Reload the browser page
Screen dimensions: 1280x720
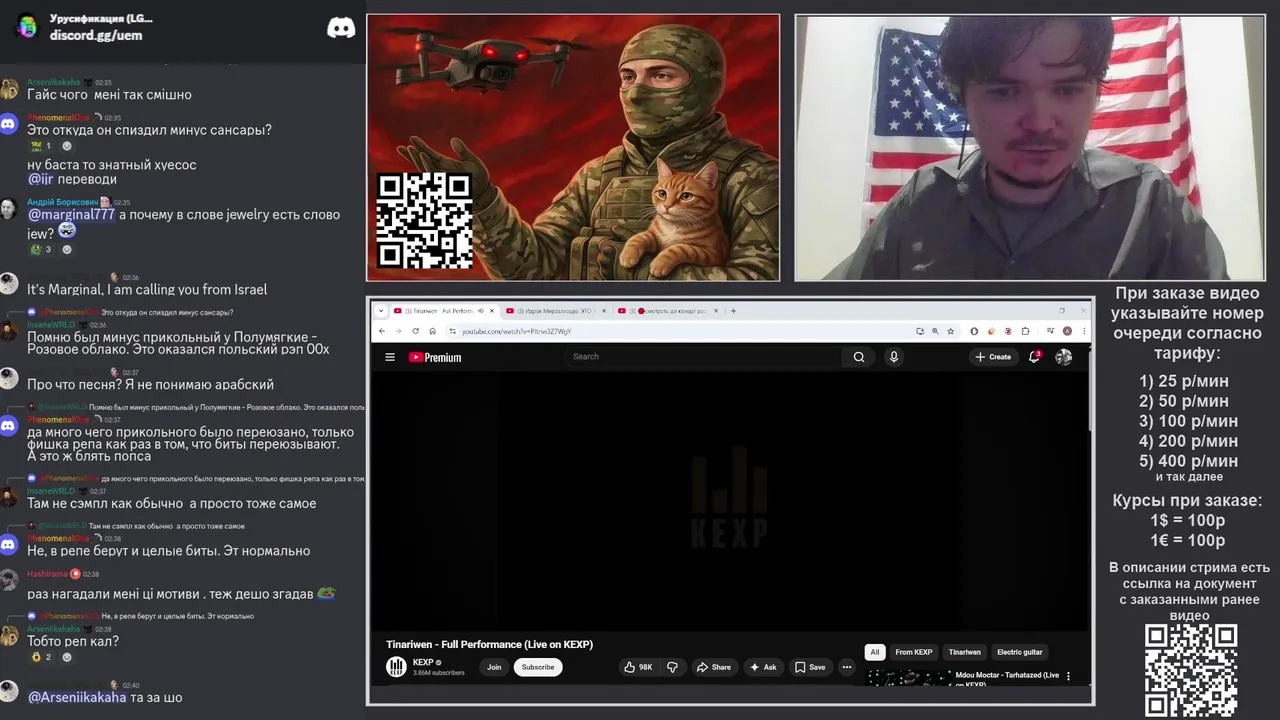(416, 331)
